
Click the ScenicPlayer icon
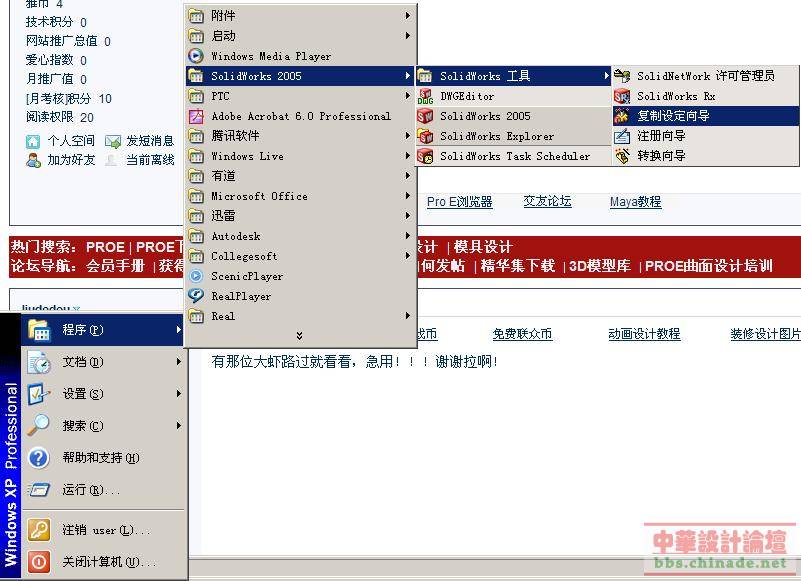click(196, 276)
